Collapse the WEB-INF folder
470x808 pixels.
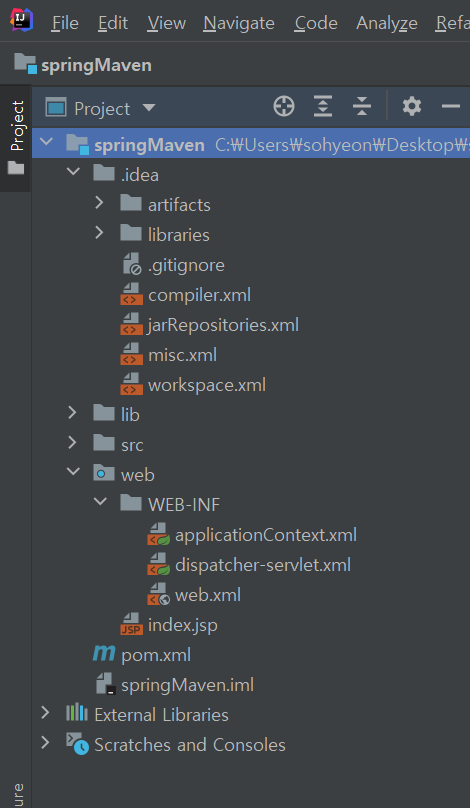(x=100, y=500)
